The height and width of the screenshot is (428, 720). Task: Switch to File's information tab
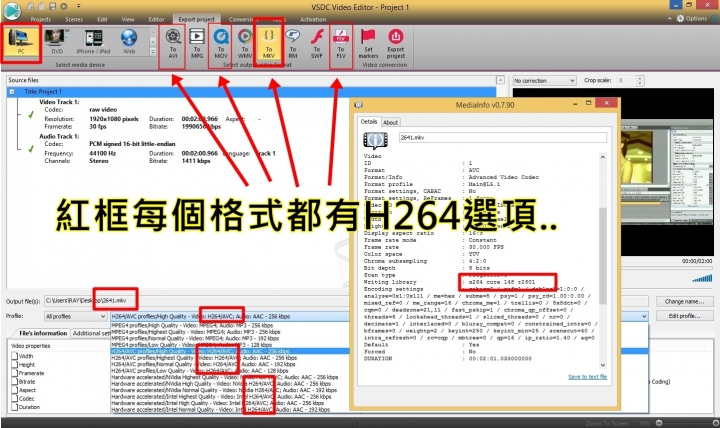click(x=43, y=333)
